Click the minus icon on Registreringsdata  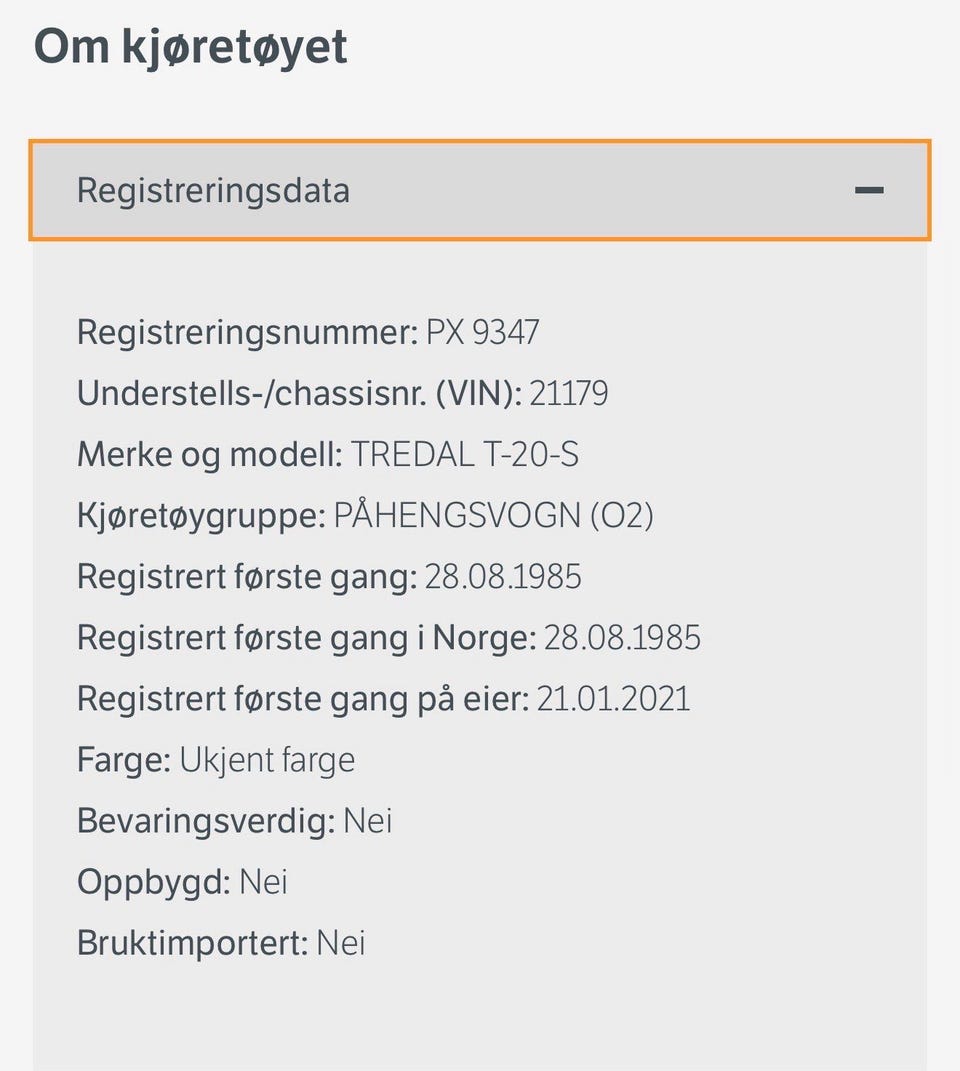(869, 190)
